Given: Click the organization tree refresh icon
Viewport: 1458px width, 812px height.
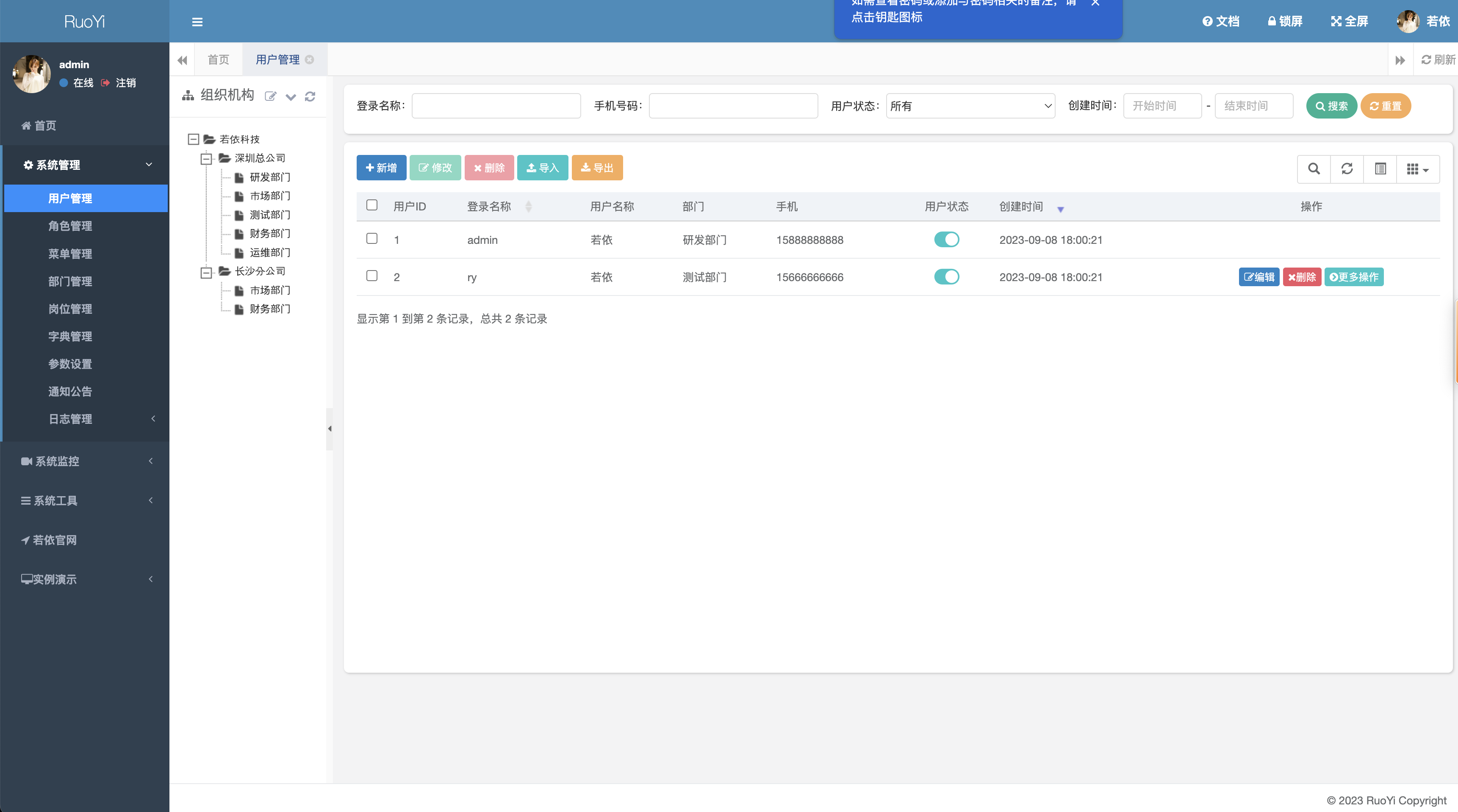Looking at the screenshot, I should pos(310,96).
